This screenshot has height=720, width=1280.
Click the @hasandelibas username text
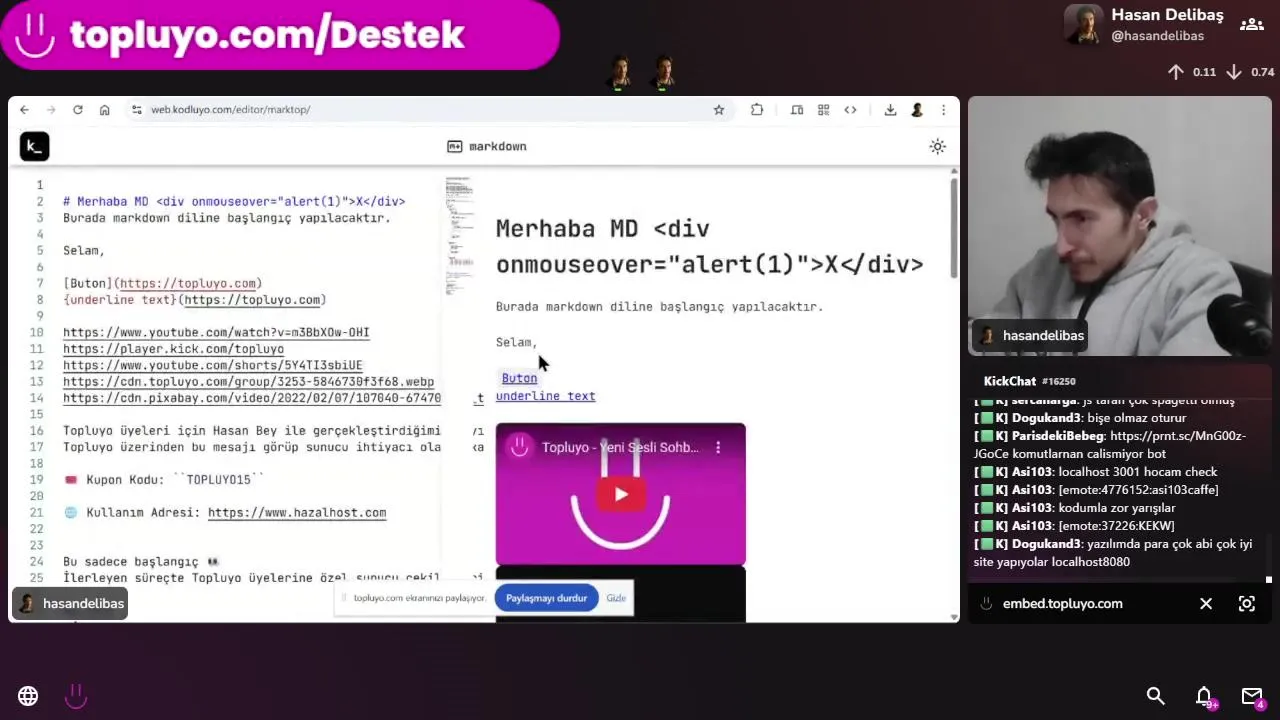[1158, 36]
